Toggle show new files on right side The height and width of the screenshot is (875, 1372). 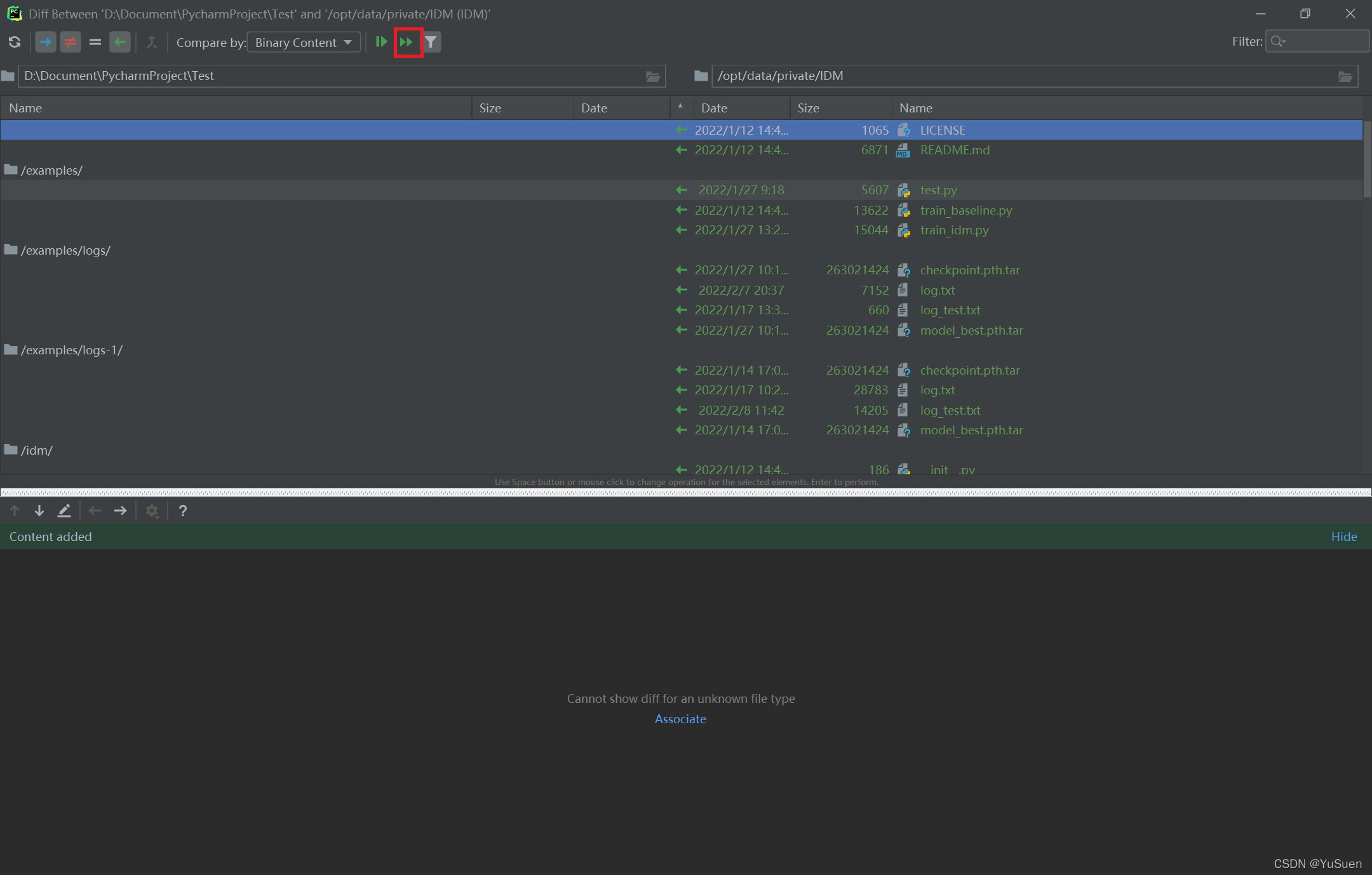pos(120,42)
